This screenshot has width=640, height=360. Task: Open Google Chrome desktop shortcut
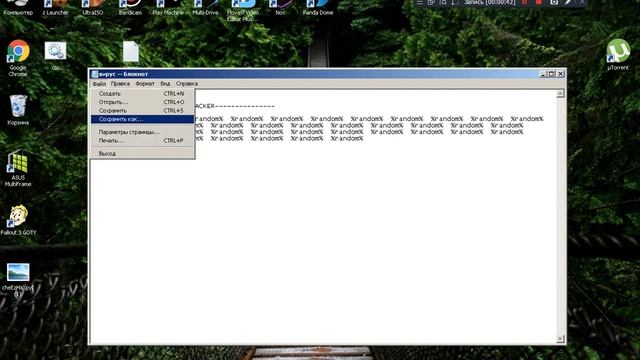coord(18,58)
